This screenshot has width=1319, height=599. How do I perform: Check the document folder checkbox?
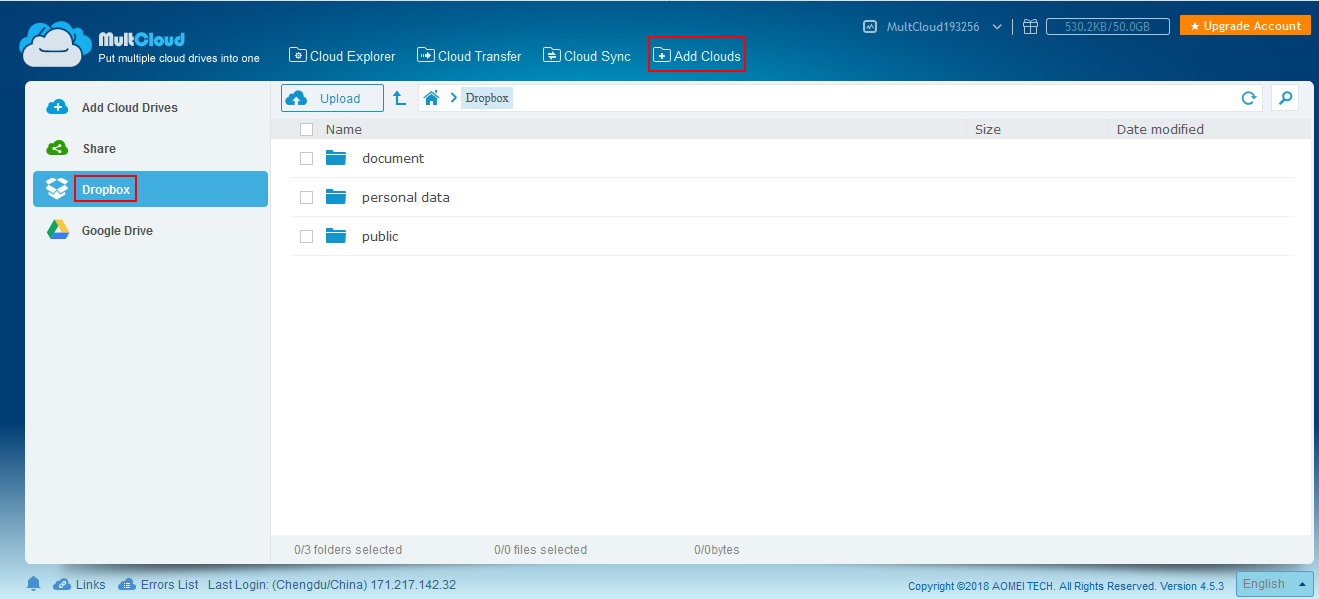(x=306, y=158)
